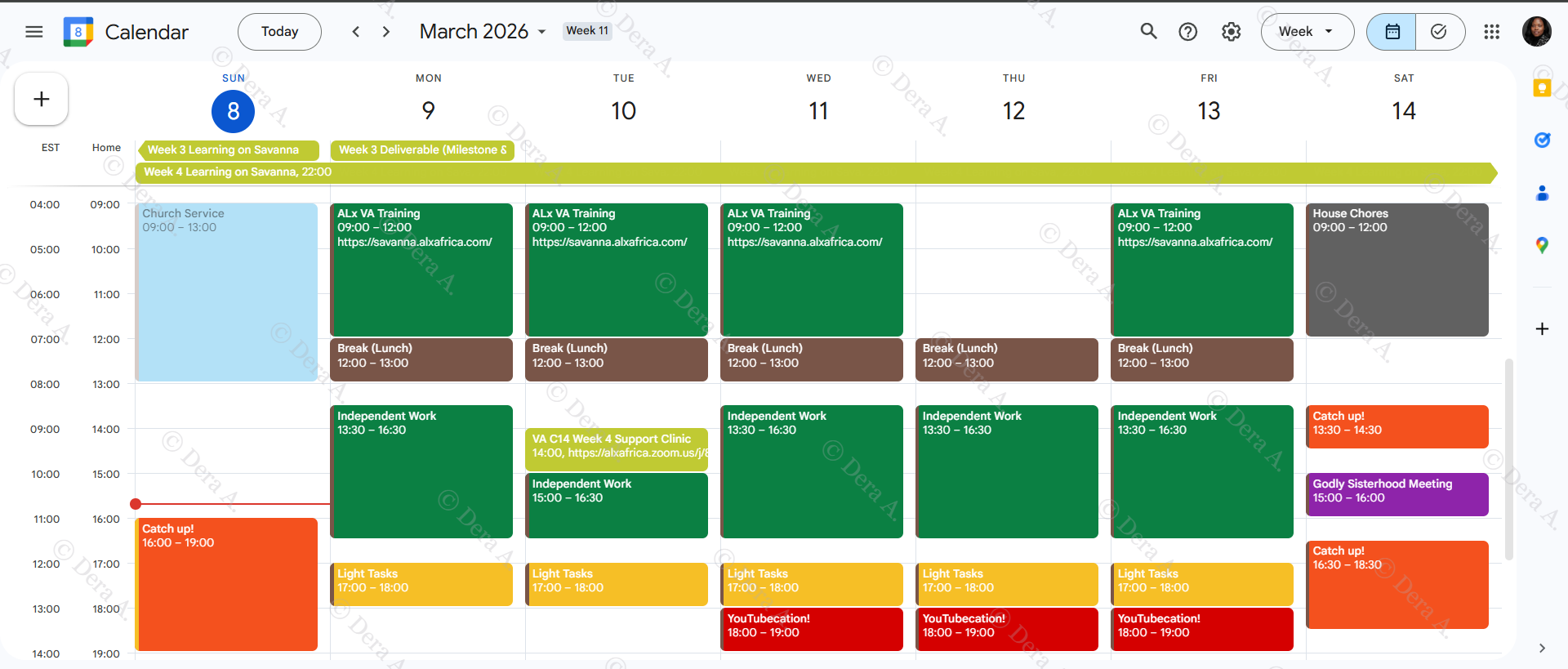Open the Church Service event
Viewport: 1568px width, 669px height.
point(226,292)
